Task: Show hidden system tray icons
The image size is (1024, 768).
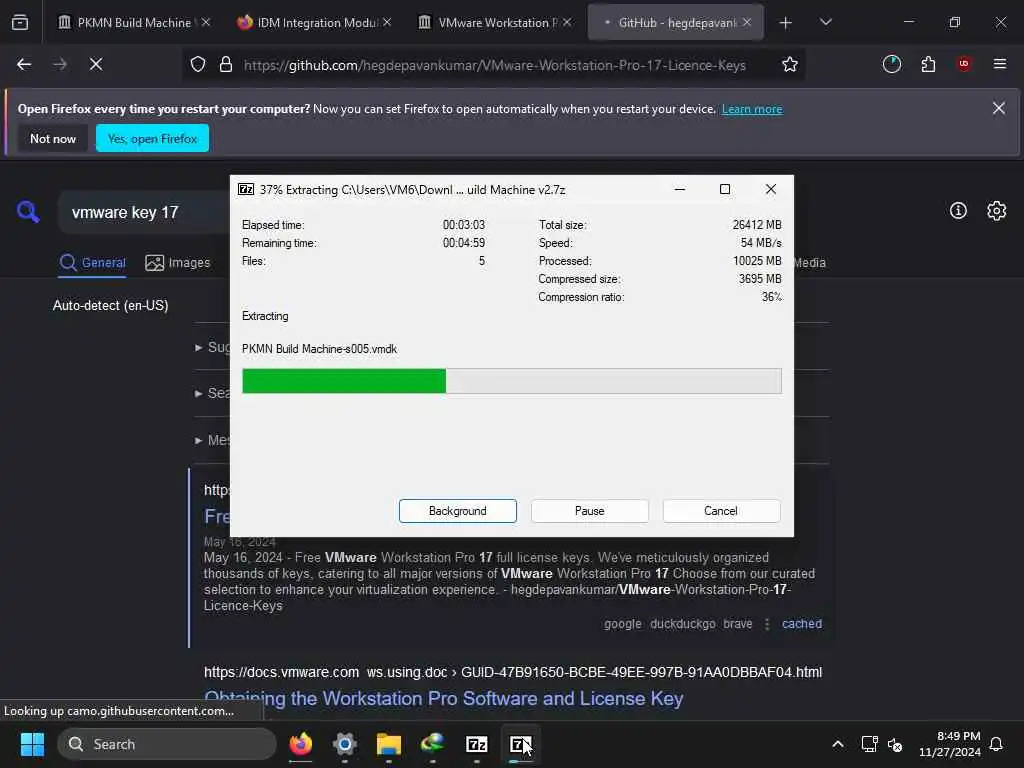Action: [838, 744]
